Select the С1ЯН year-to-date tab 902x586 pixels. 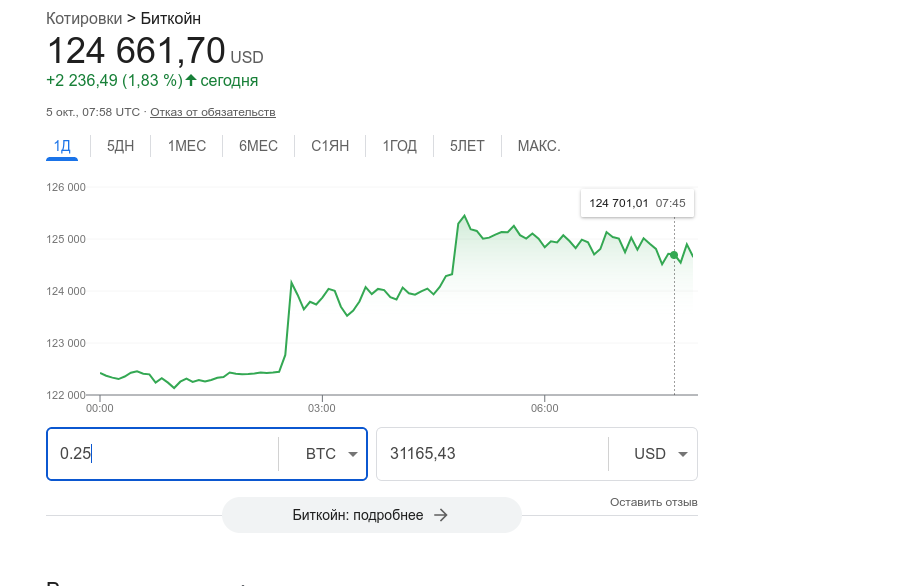(330, 146)
